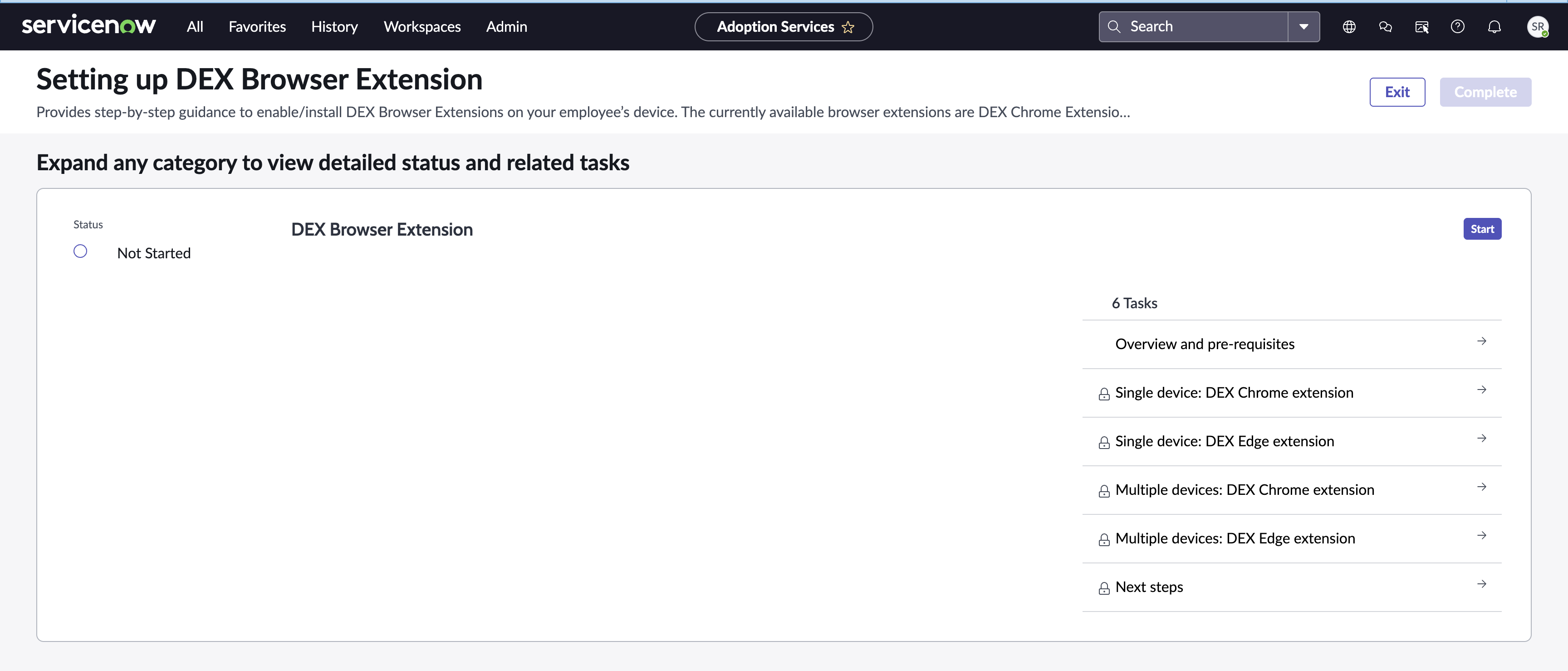1568x671 pixels.
Task: Open the Favorites menu
Action: click(257, 27)
